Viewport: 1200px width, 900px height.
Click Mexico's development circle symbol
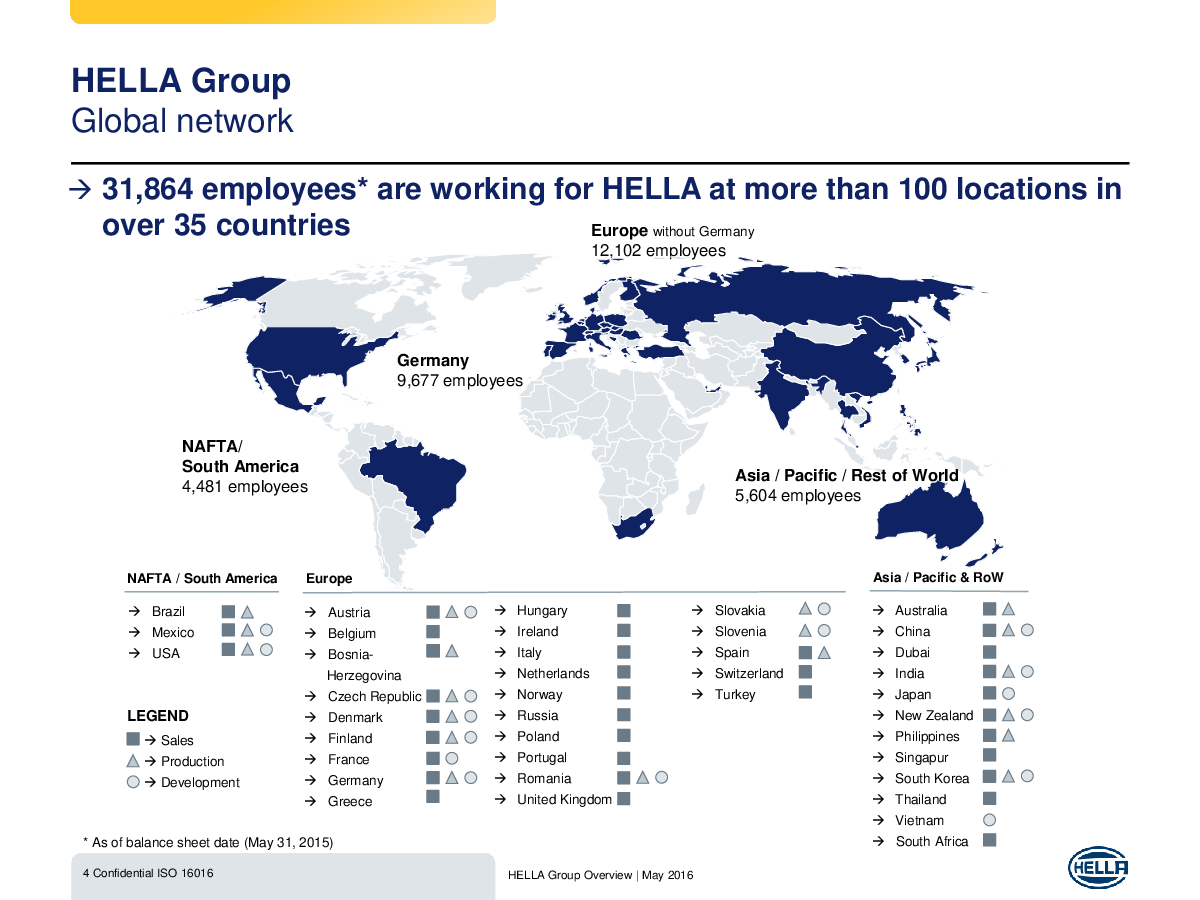click(x=266, y=631)
